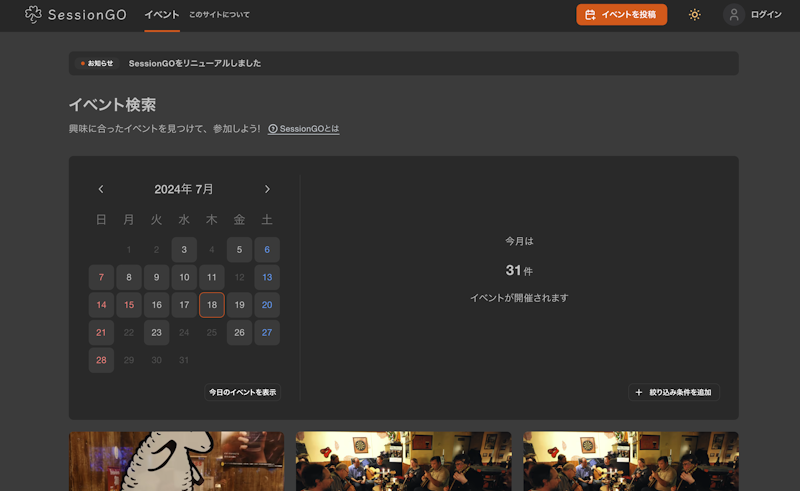Select July 9 on calendar
Screen dimensions: 800x491
[x=157, y=277]
